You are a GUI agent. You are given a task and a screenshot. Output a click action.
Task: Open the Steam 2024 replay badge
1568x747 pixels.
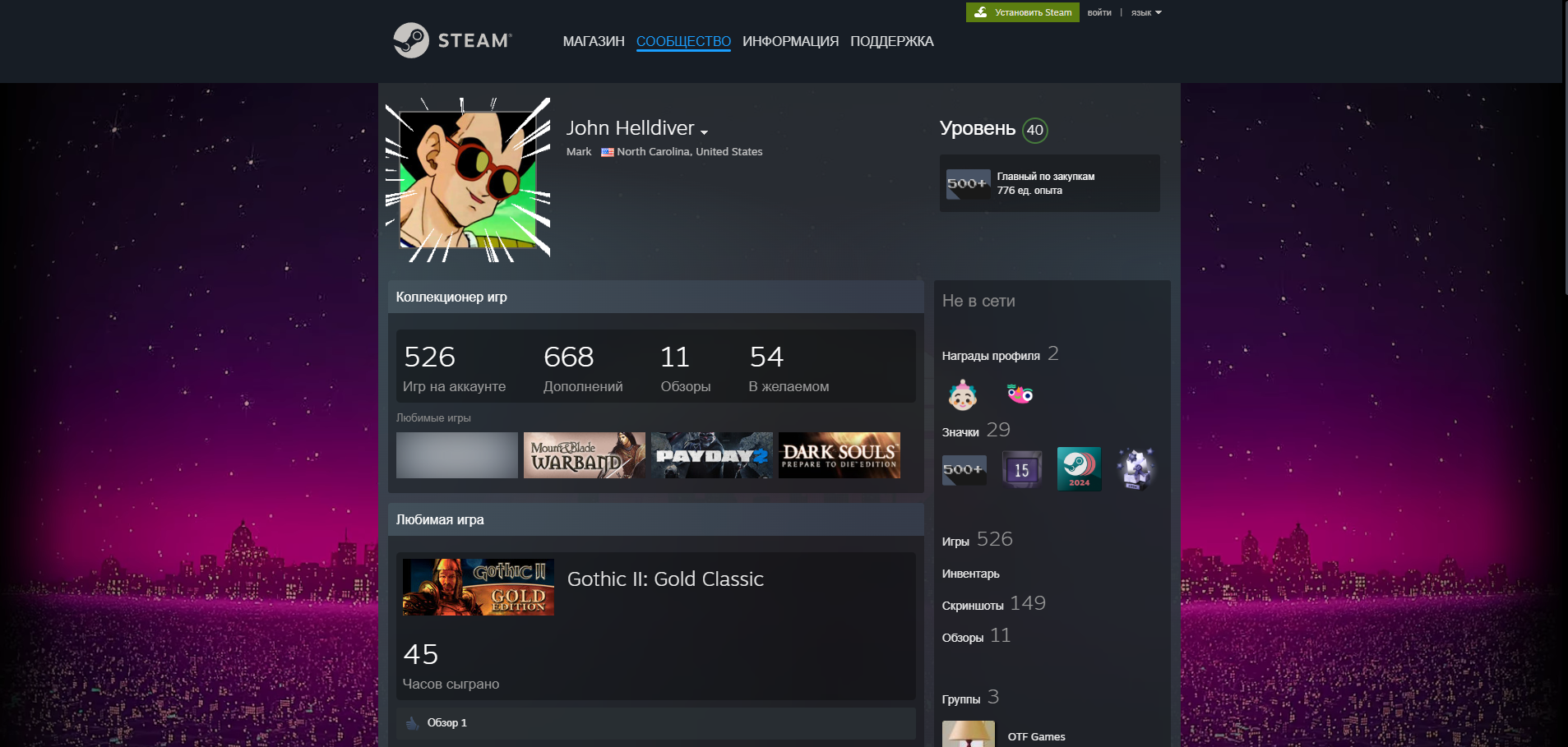coord(1079,469)
